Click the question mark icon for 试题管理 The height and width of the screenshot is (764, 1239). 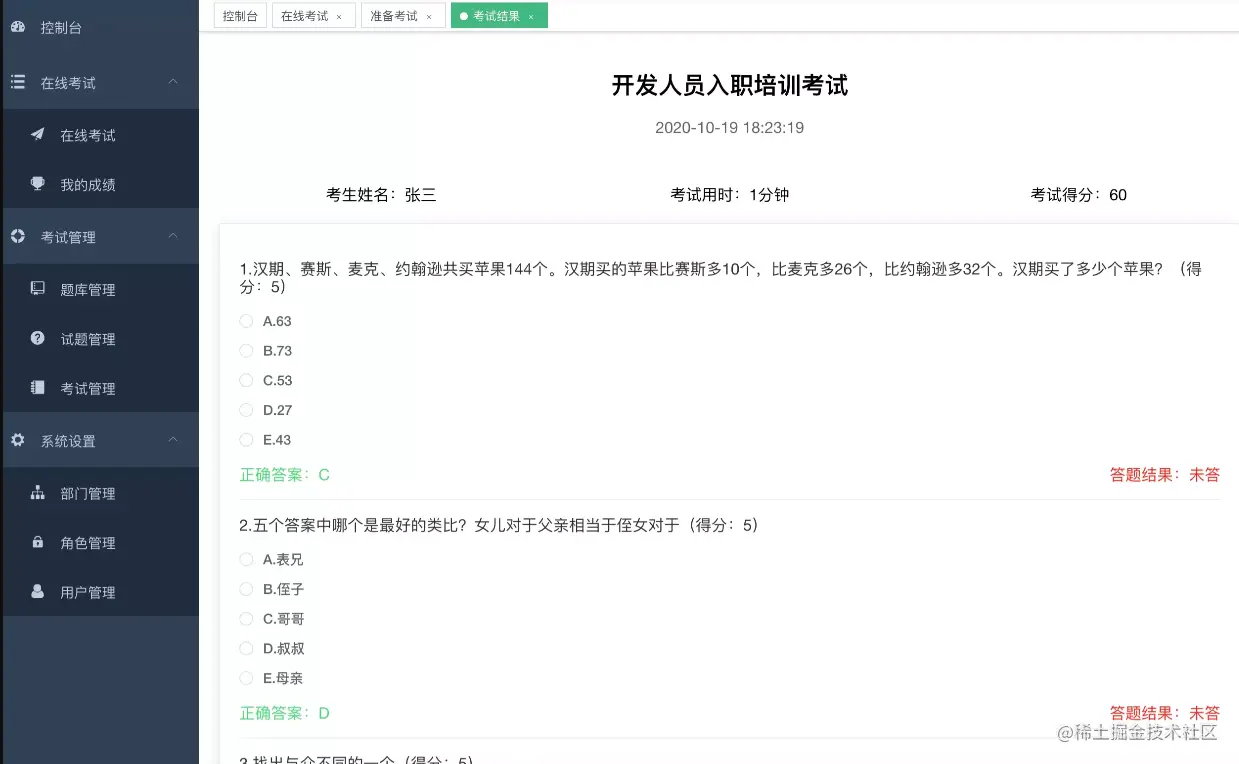click(x=37, y=338)
